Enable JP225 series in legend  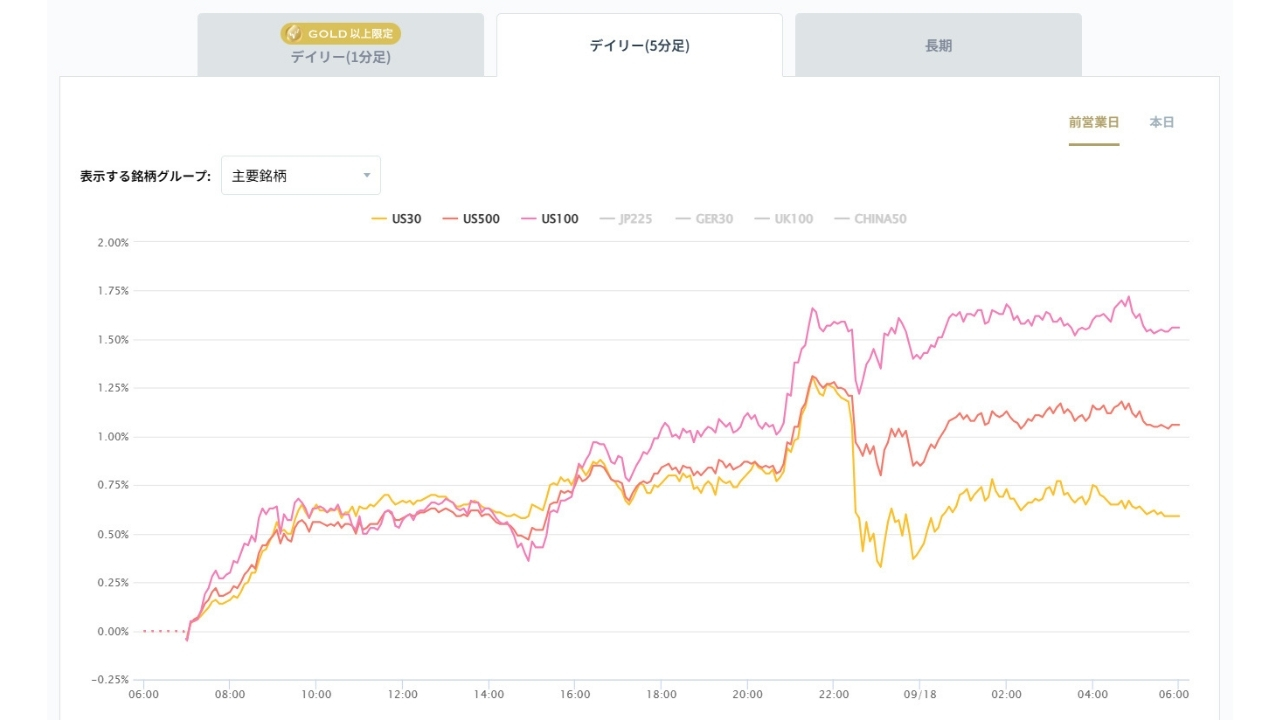[625, 219]
